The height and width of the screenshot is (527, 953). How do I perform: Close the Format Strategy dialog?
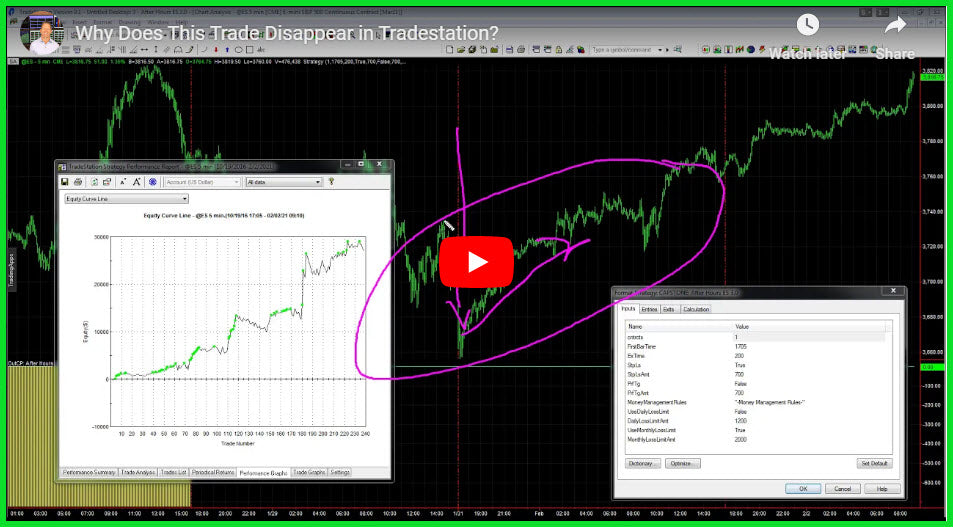tap(893, 292)
